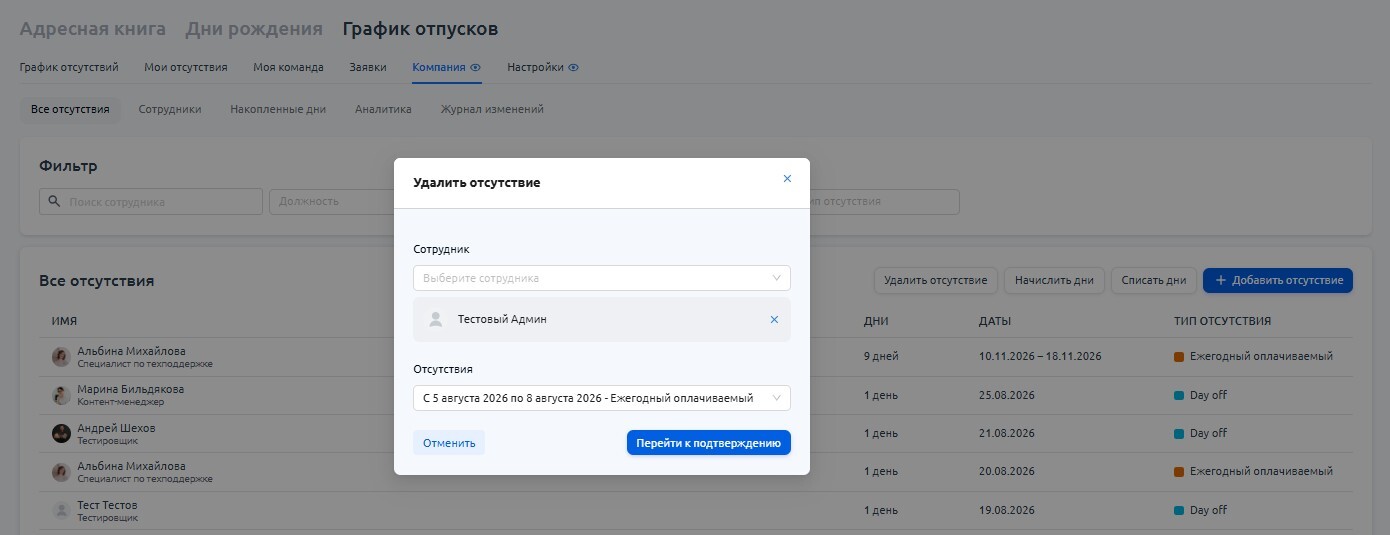Click the name Андрей Шехов

(x=116, y=428)
